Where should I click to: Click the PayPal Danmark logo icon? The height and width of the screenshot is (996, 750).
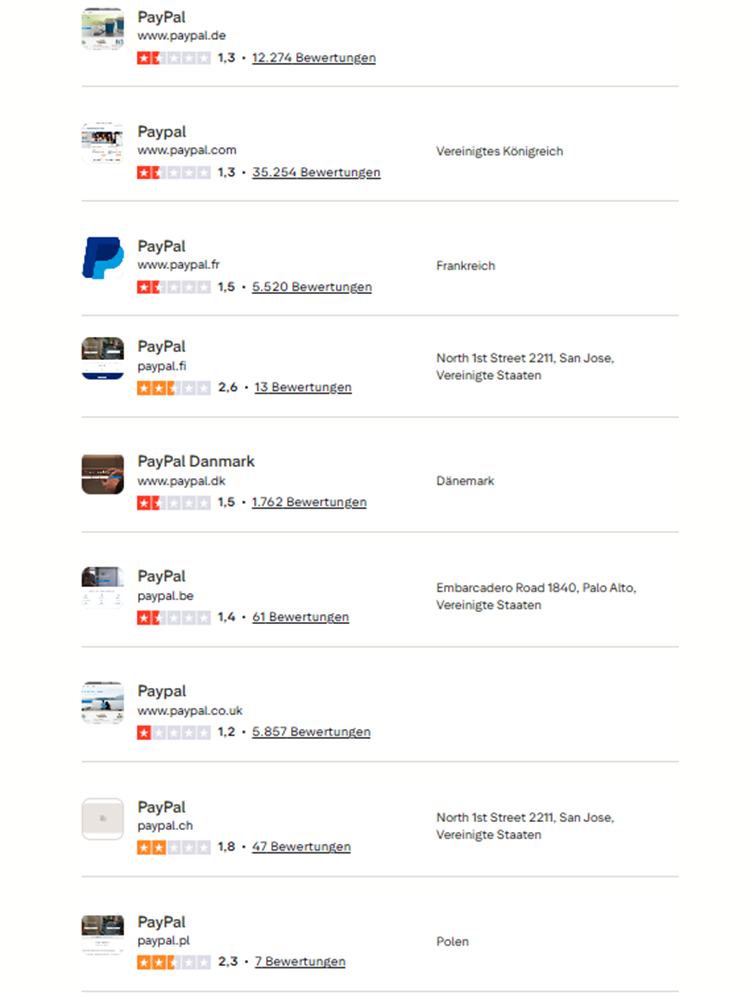(x=102, y=473)
